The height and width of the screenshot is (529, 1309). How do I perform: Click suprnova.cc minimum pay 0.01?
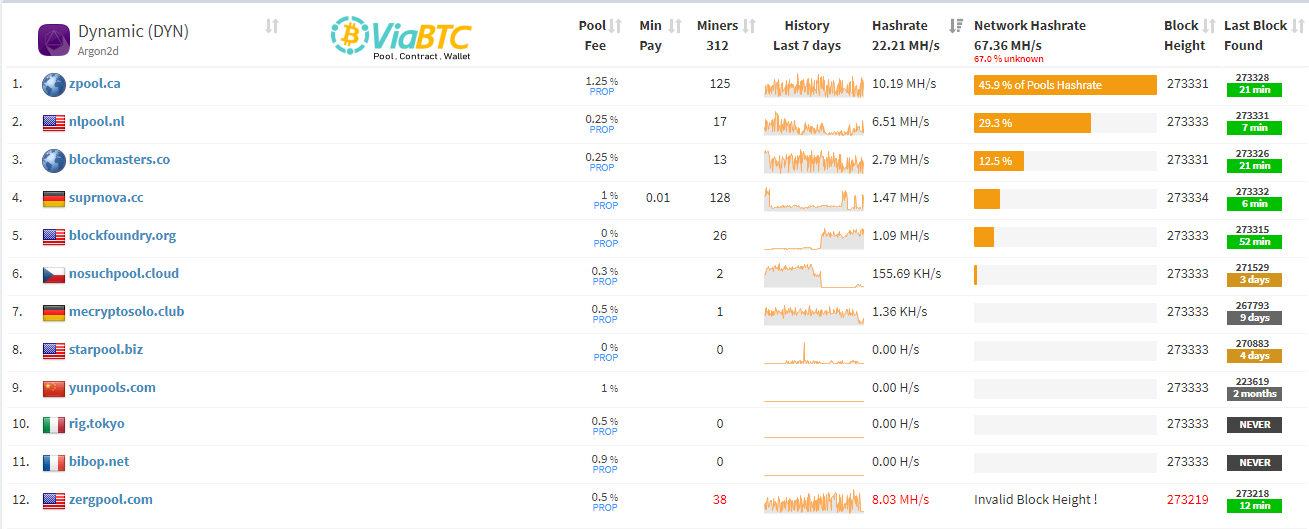click(x=658, y=198)
